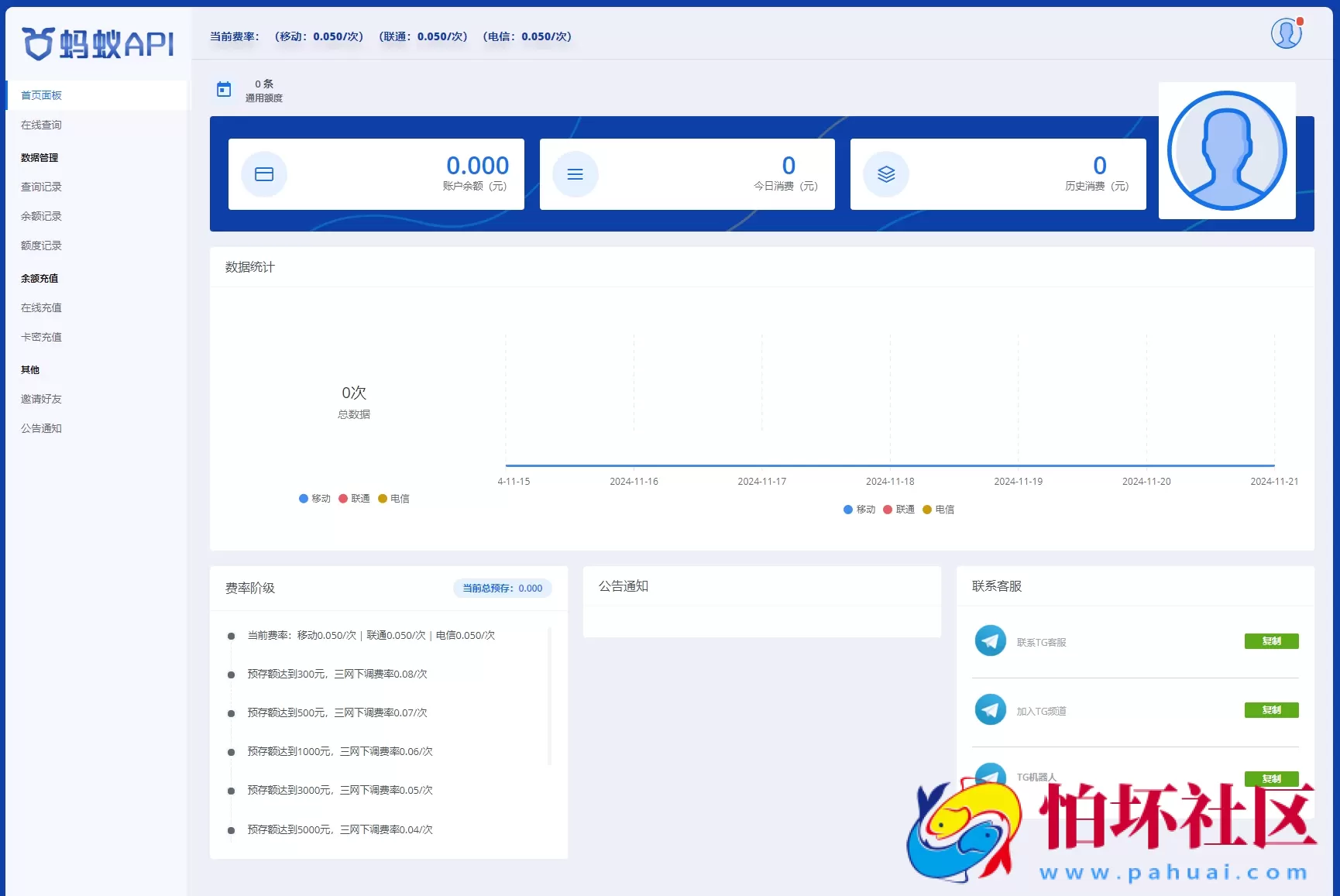This screenshot has width=1340, height=896.
Task: Toggle 联通 visibility in the right chart legend
Action: coord(900,509)
